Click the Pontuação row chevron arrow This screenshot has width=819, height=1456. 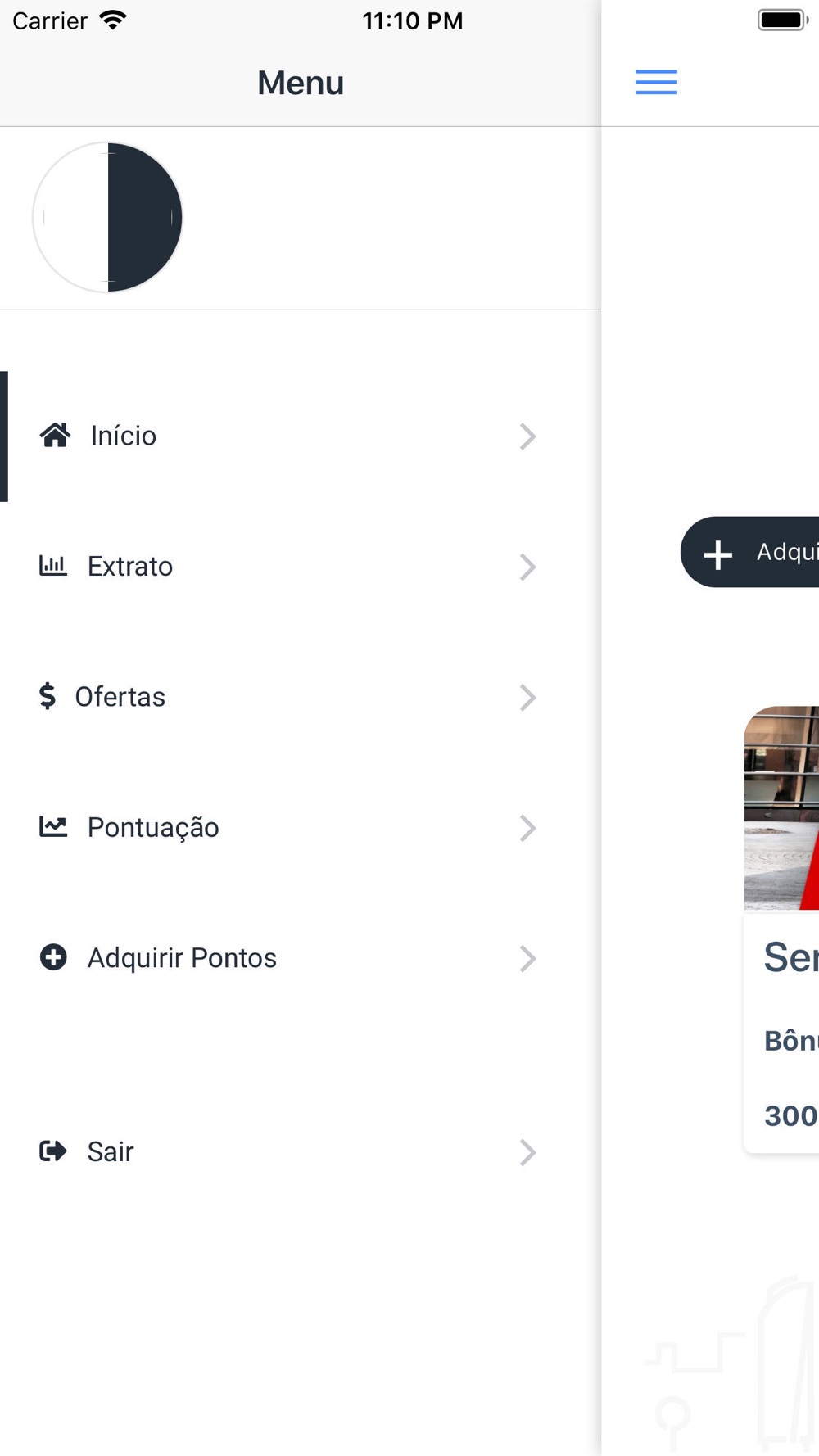(x=527, y=828)
